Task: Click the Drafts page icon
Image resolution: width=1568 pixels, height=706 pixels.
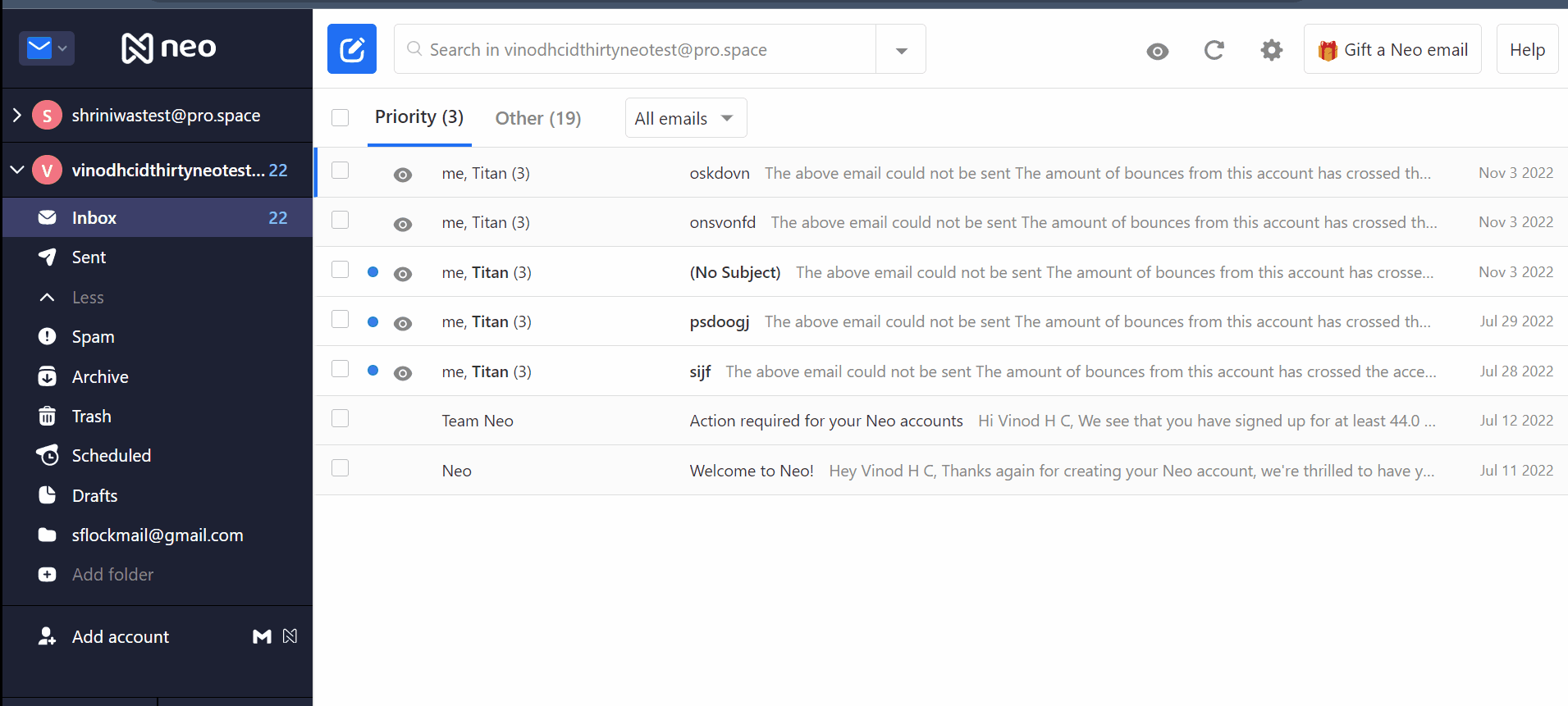Action: 48,495
